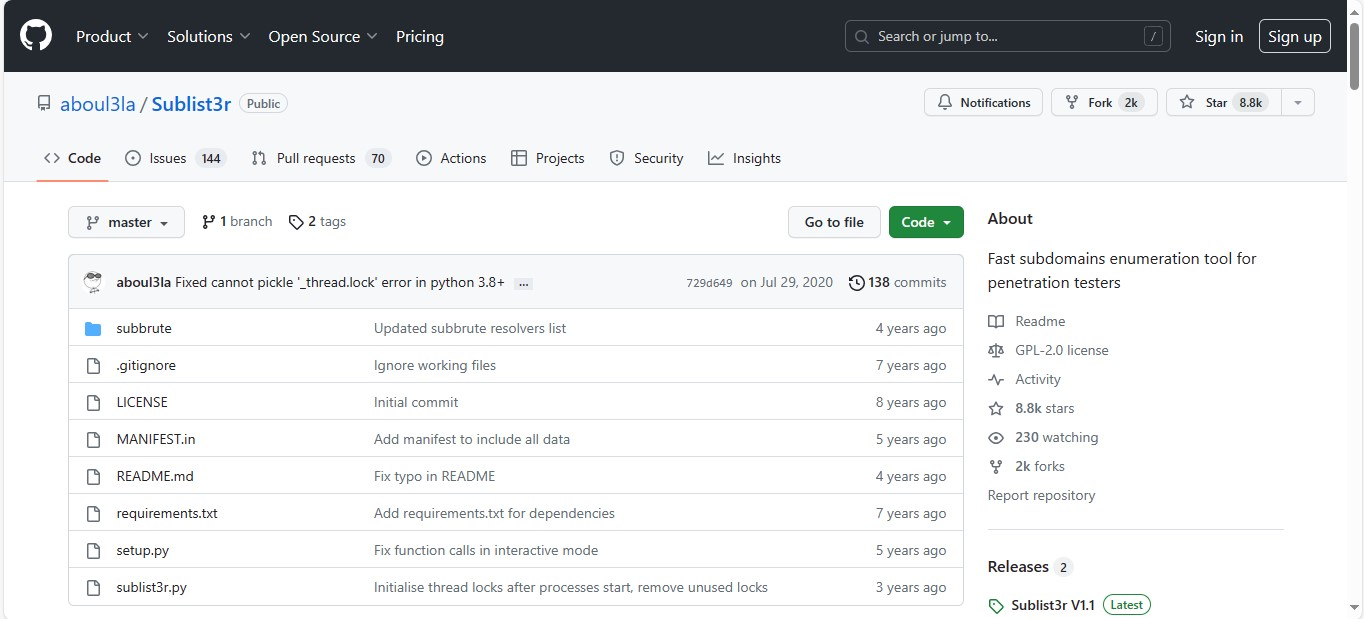Click the Sign up button
The image size is (1364, 619).
tap(1294, 35)
